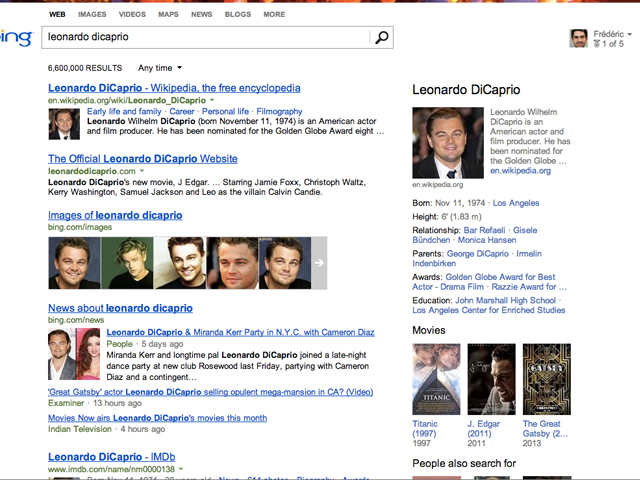Expand the arrow next to leonardodicaprio.com URL
The height and width of the screenshot is (480, 640).
[x=142, y=171]
